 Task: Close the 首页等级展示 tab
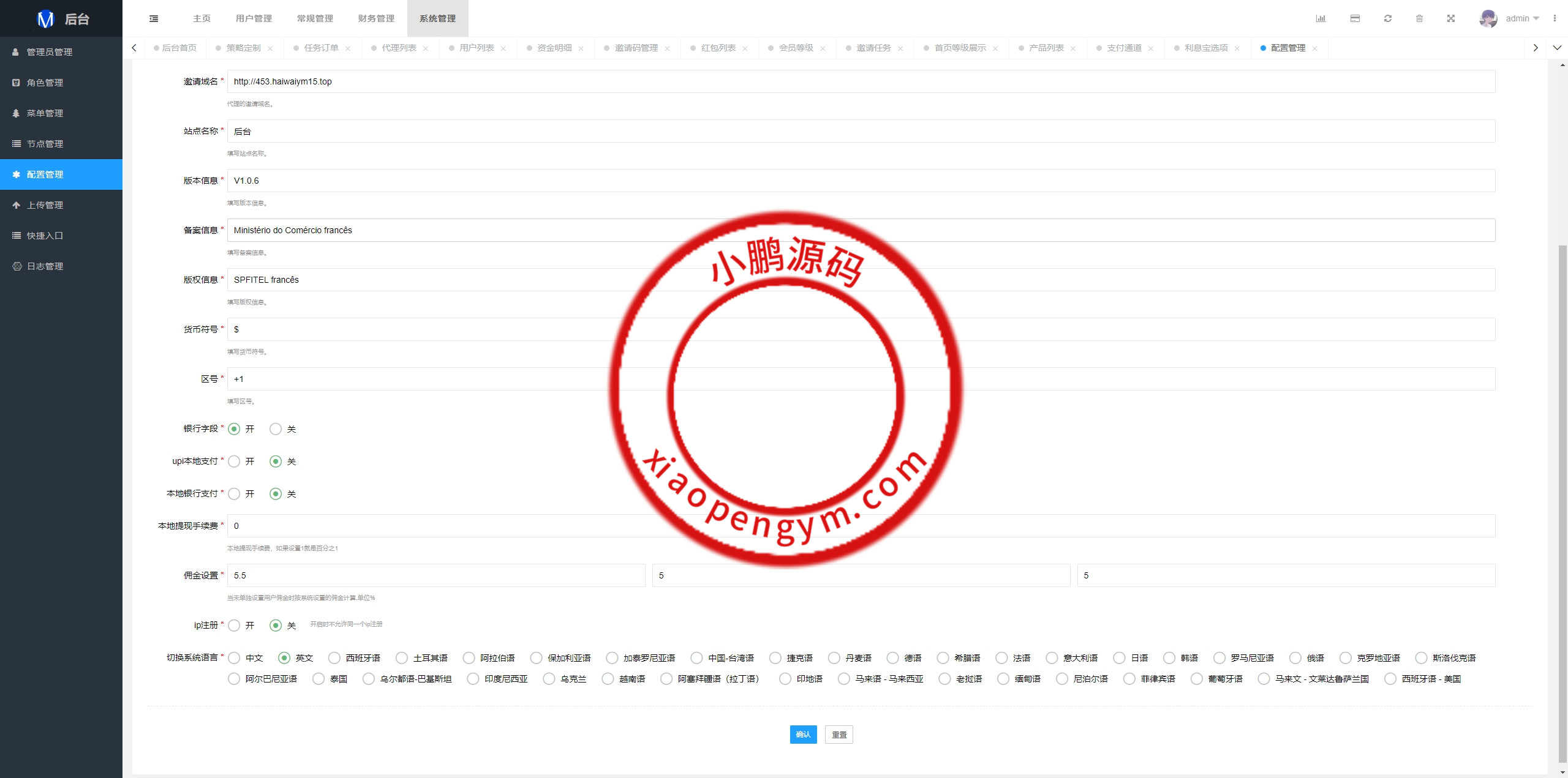[x=995, y=48]
